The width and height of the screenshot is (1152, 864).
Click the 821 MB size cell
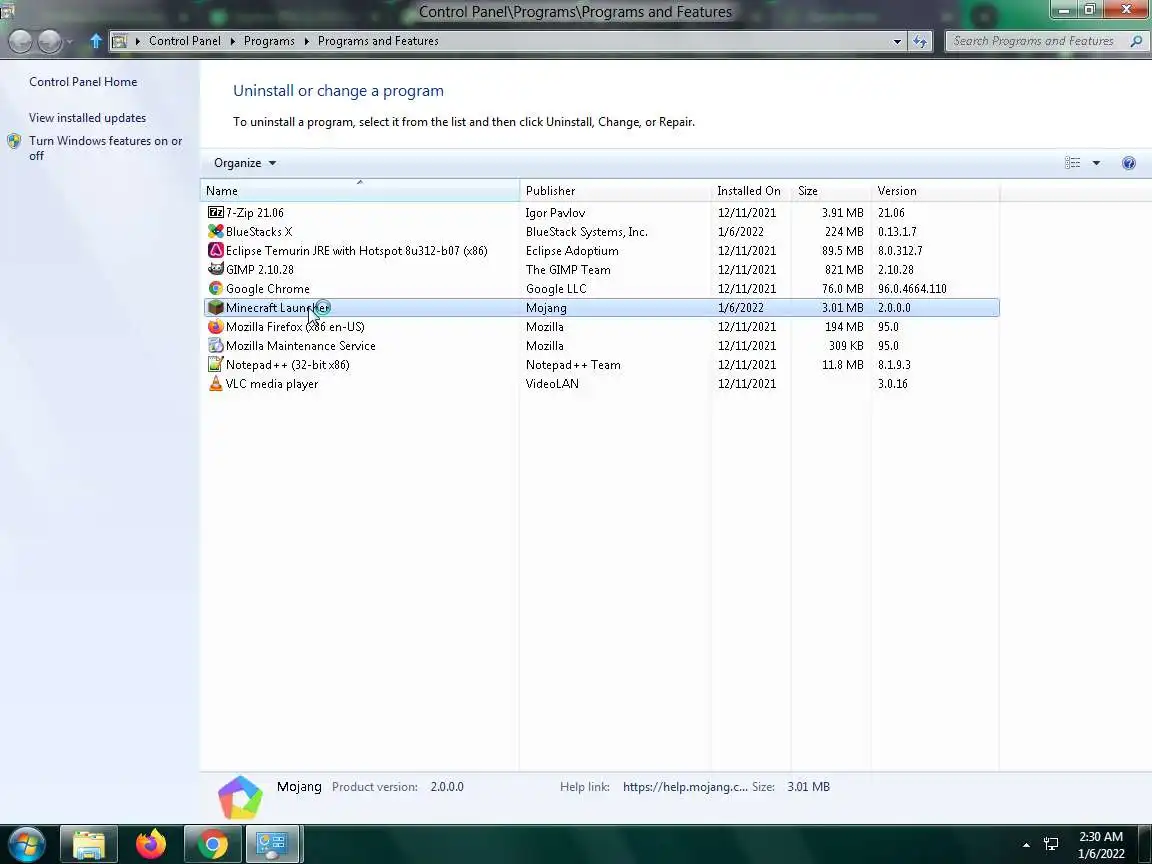843,270
